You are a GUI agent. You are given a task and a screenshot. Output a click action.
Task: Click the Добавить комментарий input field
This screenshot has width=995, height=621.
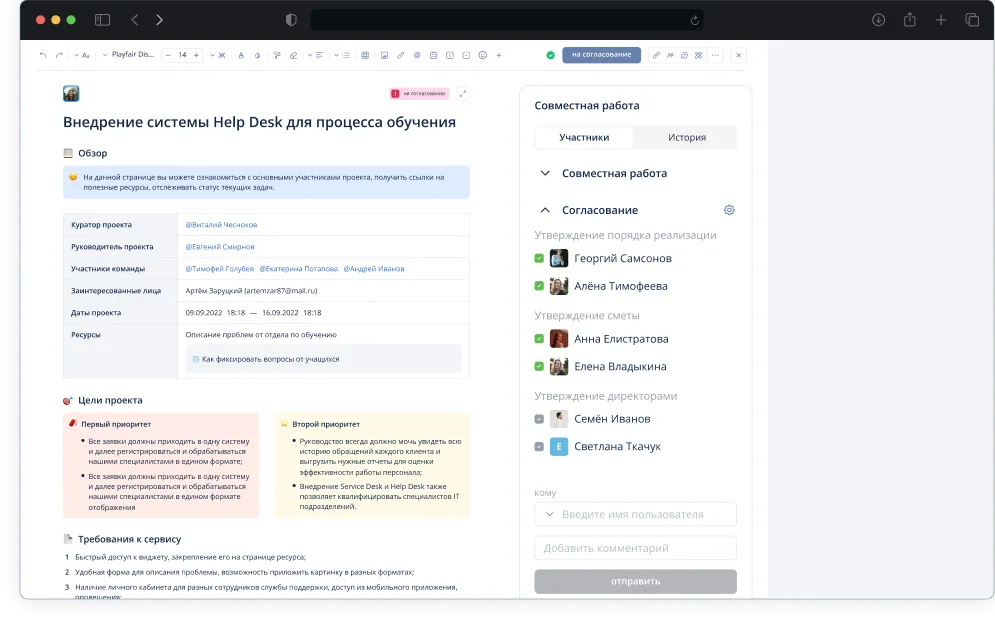635,548
